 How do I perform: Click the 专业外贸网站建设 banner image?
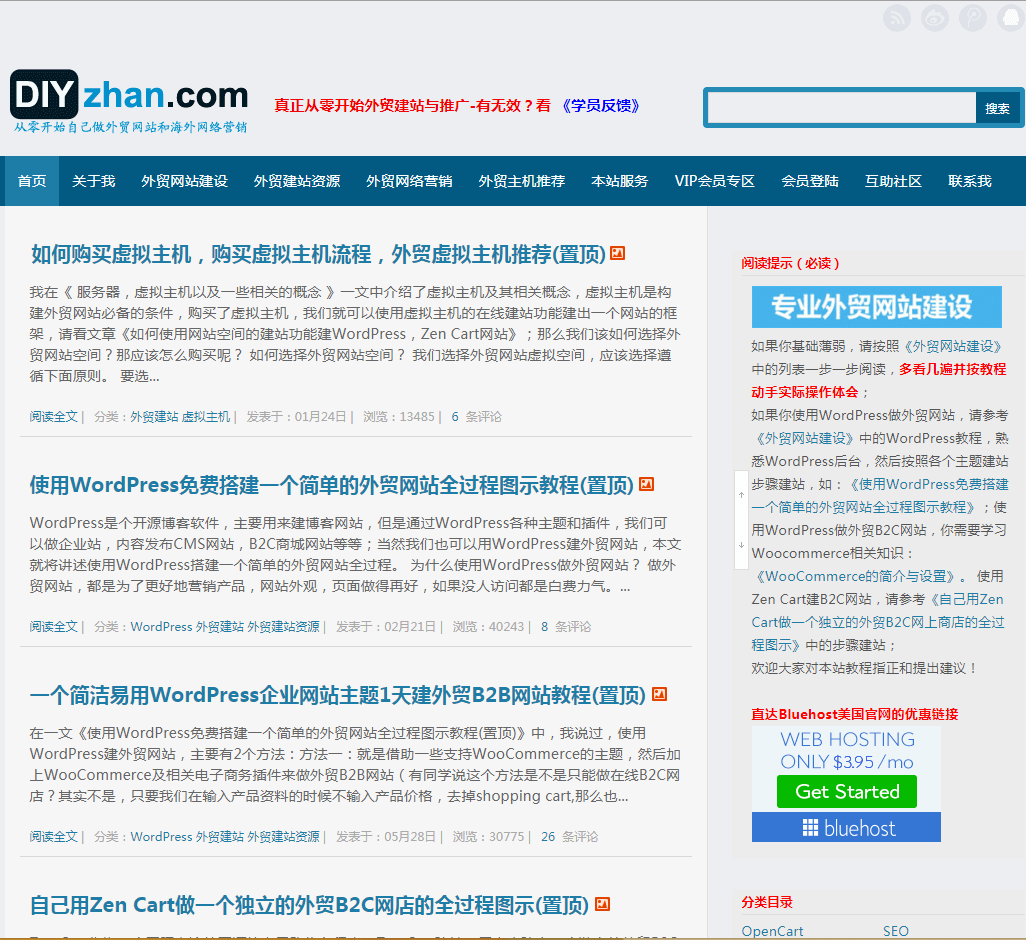coord(876,307)
